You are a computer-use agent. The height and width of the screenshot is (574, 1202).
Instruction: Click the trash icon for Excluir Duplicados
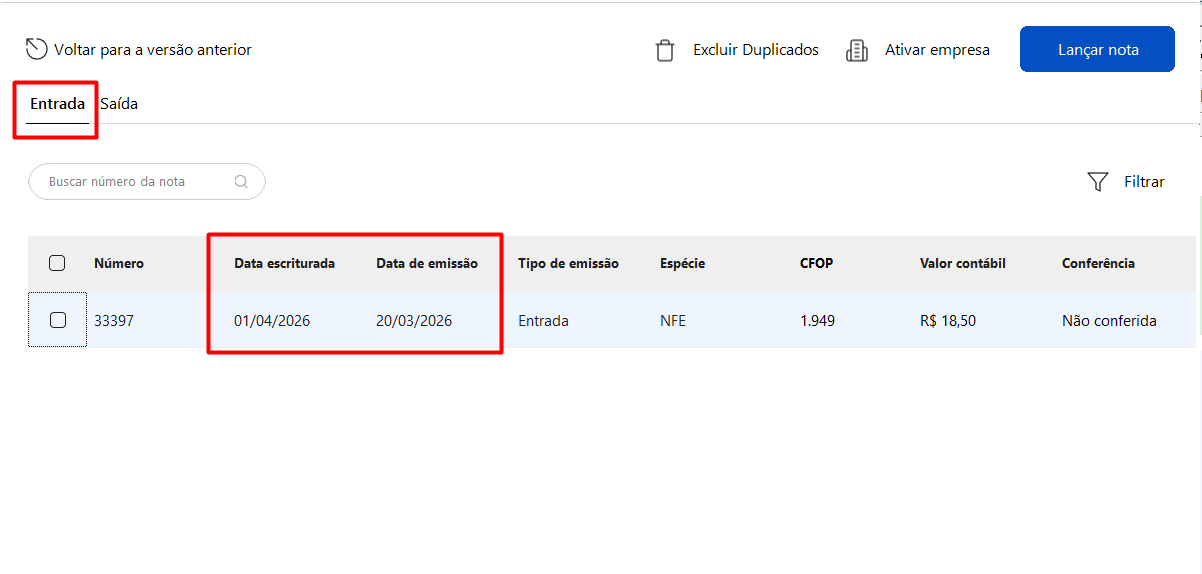pyautogui.click(x=665, y=50)
